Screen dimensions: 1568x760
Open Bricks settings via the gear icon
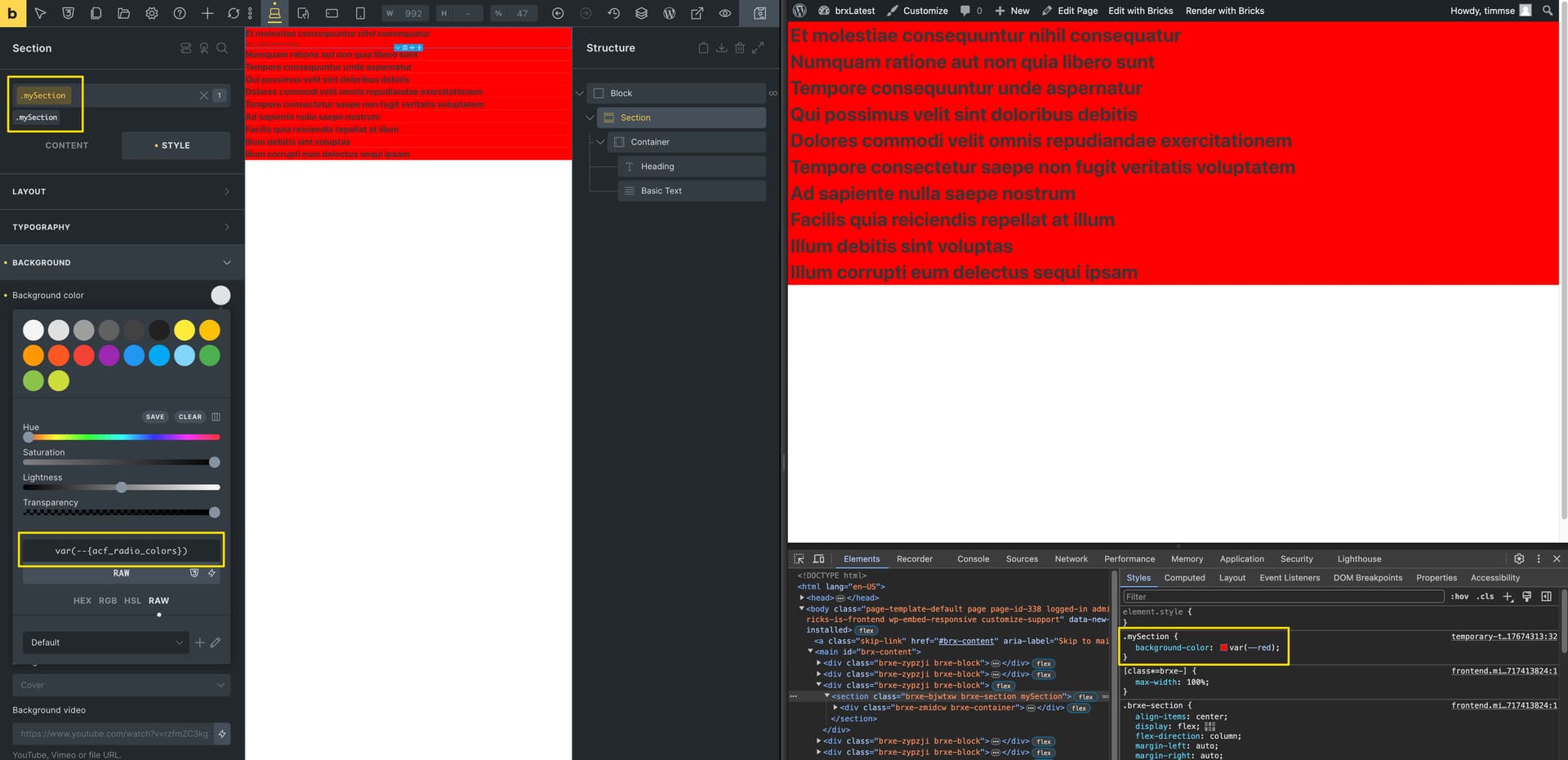(152, 13)
